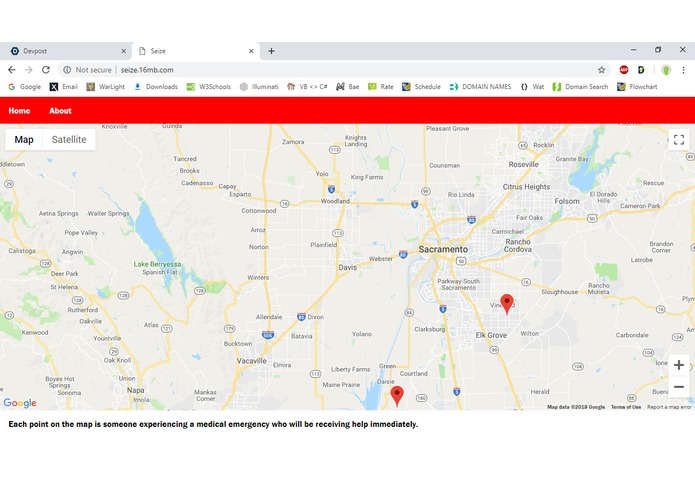Viewport: 695px width, 494px height.
Task: Bookmark this page with the star icon
Action: (x=601, y=70)
